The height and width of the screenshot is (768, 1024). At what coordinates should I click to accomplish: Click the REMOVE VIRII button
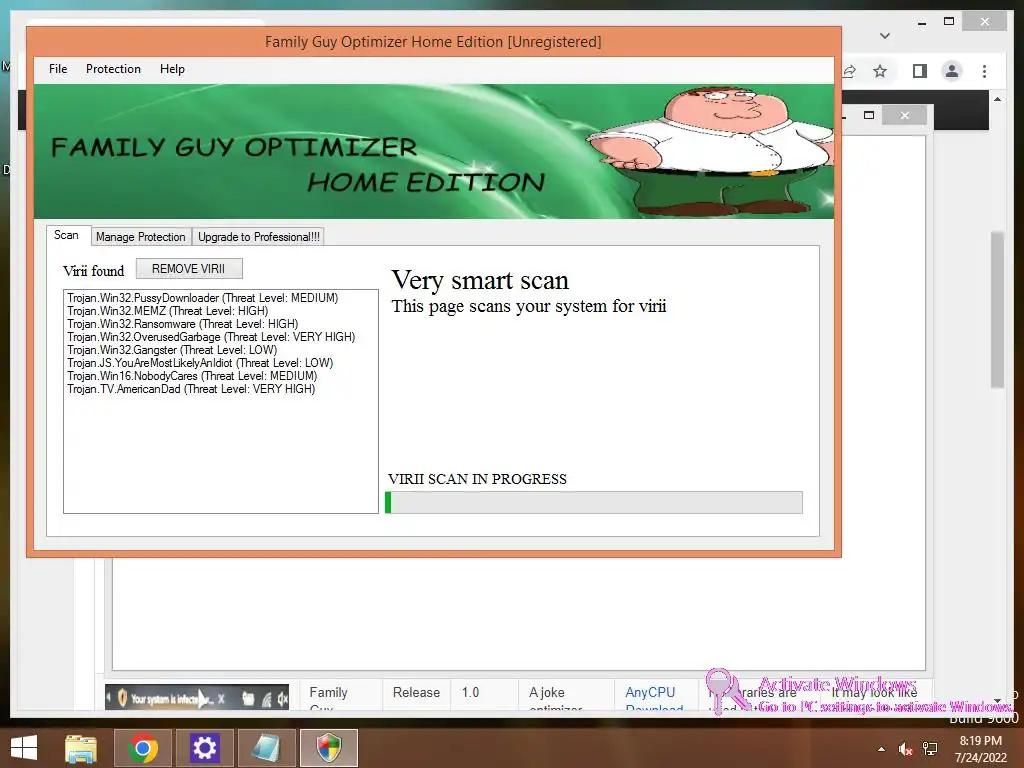point(189,268)
